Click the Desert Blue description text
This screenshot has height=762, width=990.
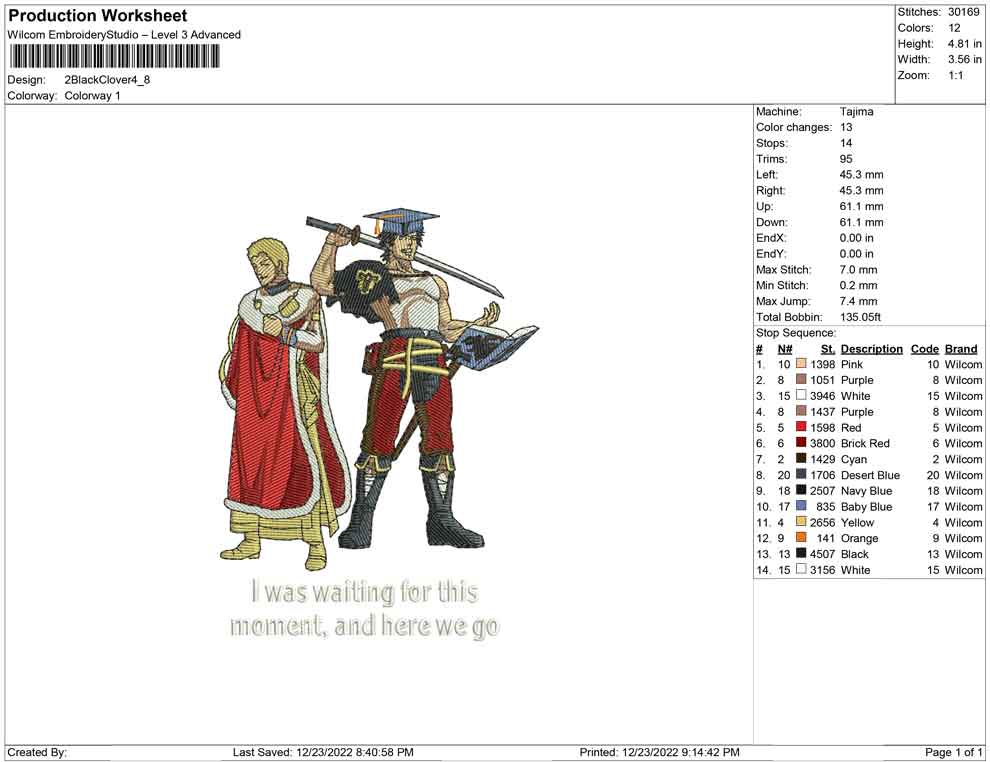pyautogui.click(x=871, y=475)
